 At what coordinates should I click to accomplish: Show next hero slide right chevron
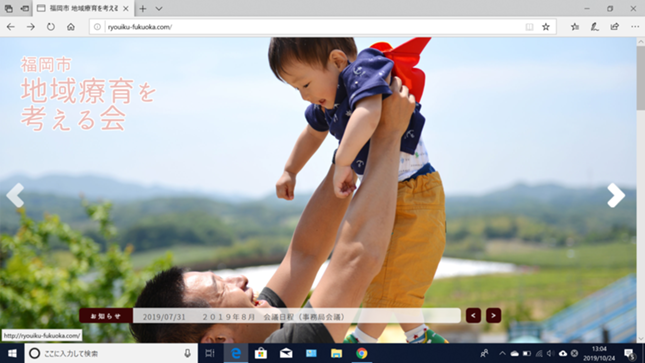click(x=616, y=195)
